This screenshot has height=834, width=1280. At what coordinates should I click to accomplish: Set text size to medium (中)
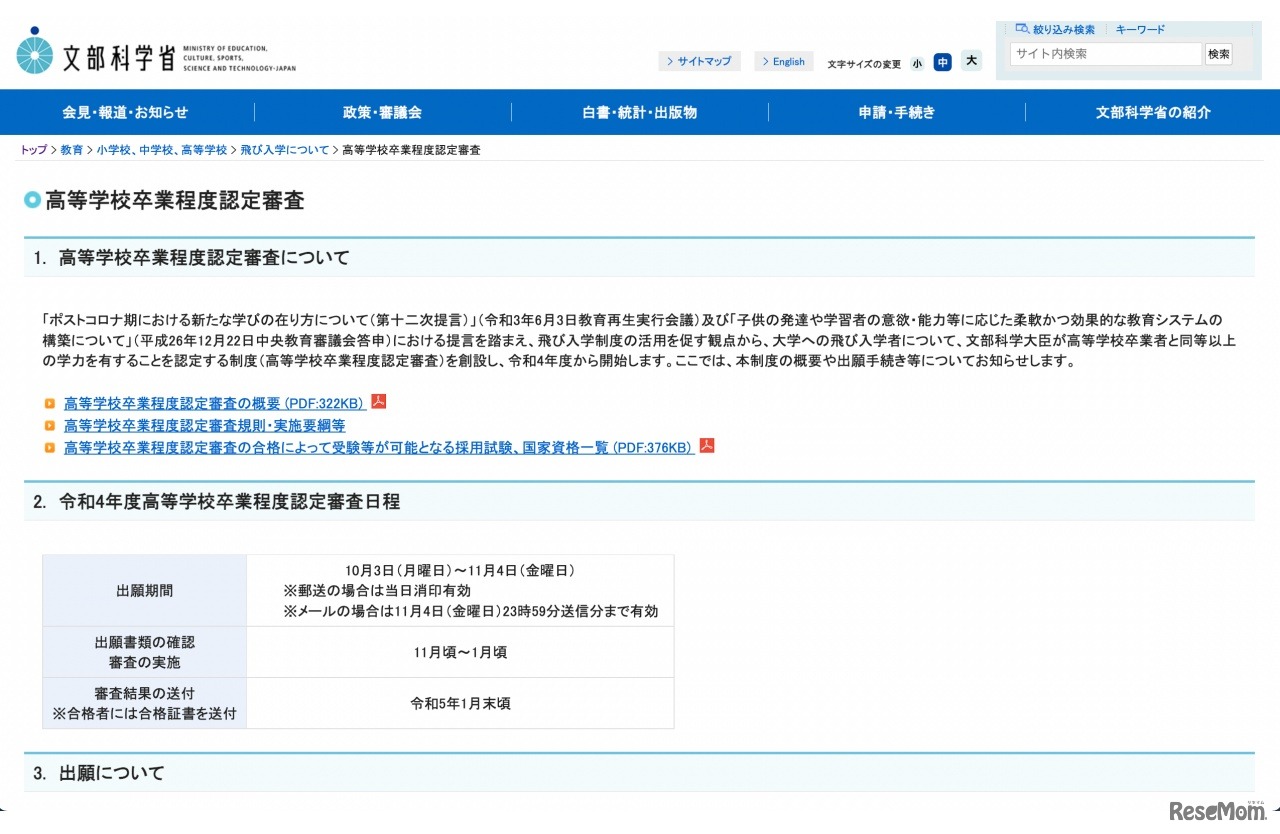click(942, 62)
